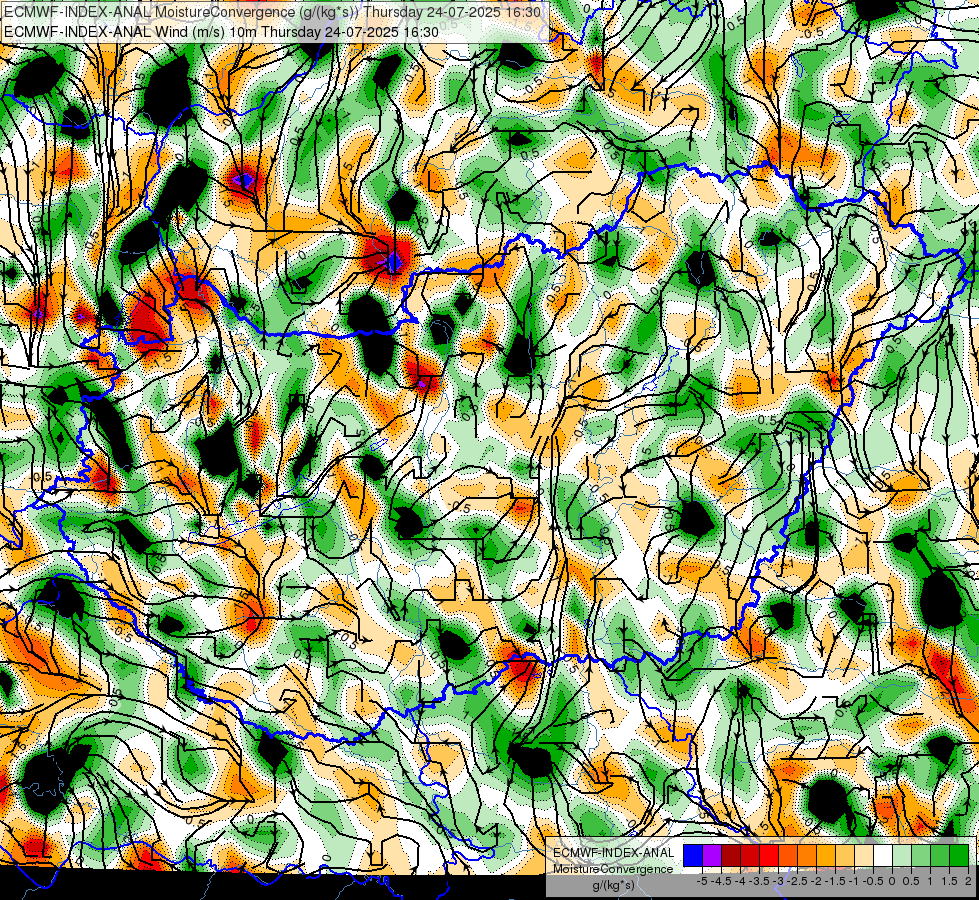Click the 'g/(kg*s)' legend unit text
Image resolution: width=979 pixels, height=900 pixels.
[x=613, y=885]
